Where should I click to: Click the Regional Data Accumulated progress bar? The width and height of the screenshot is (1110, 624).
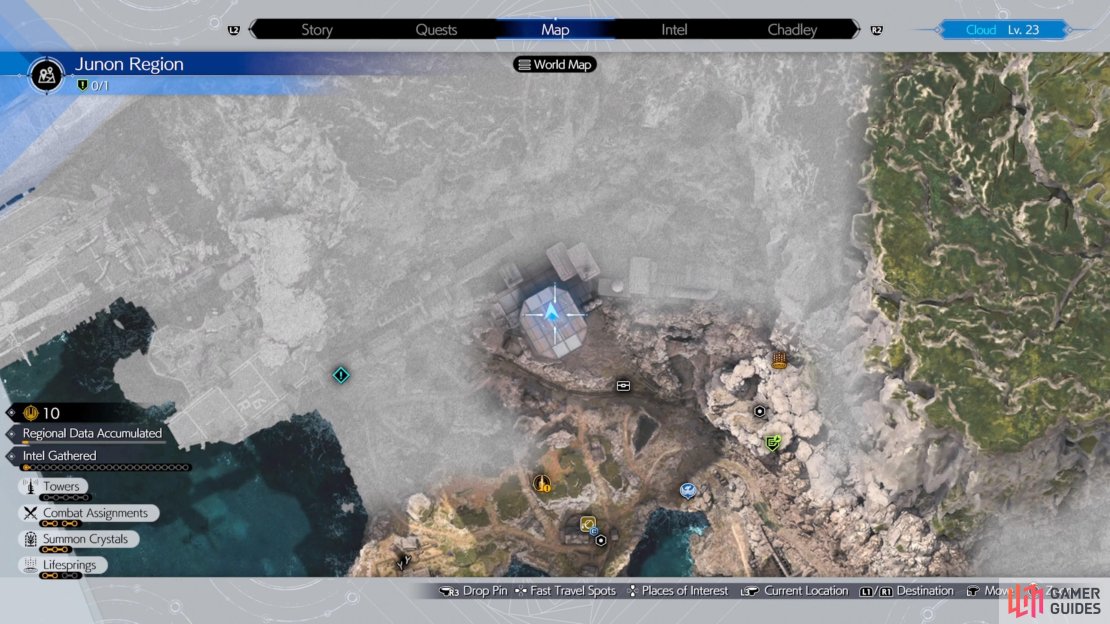[x=94, y=443]
